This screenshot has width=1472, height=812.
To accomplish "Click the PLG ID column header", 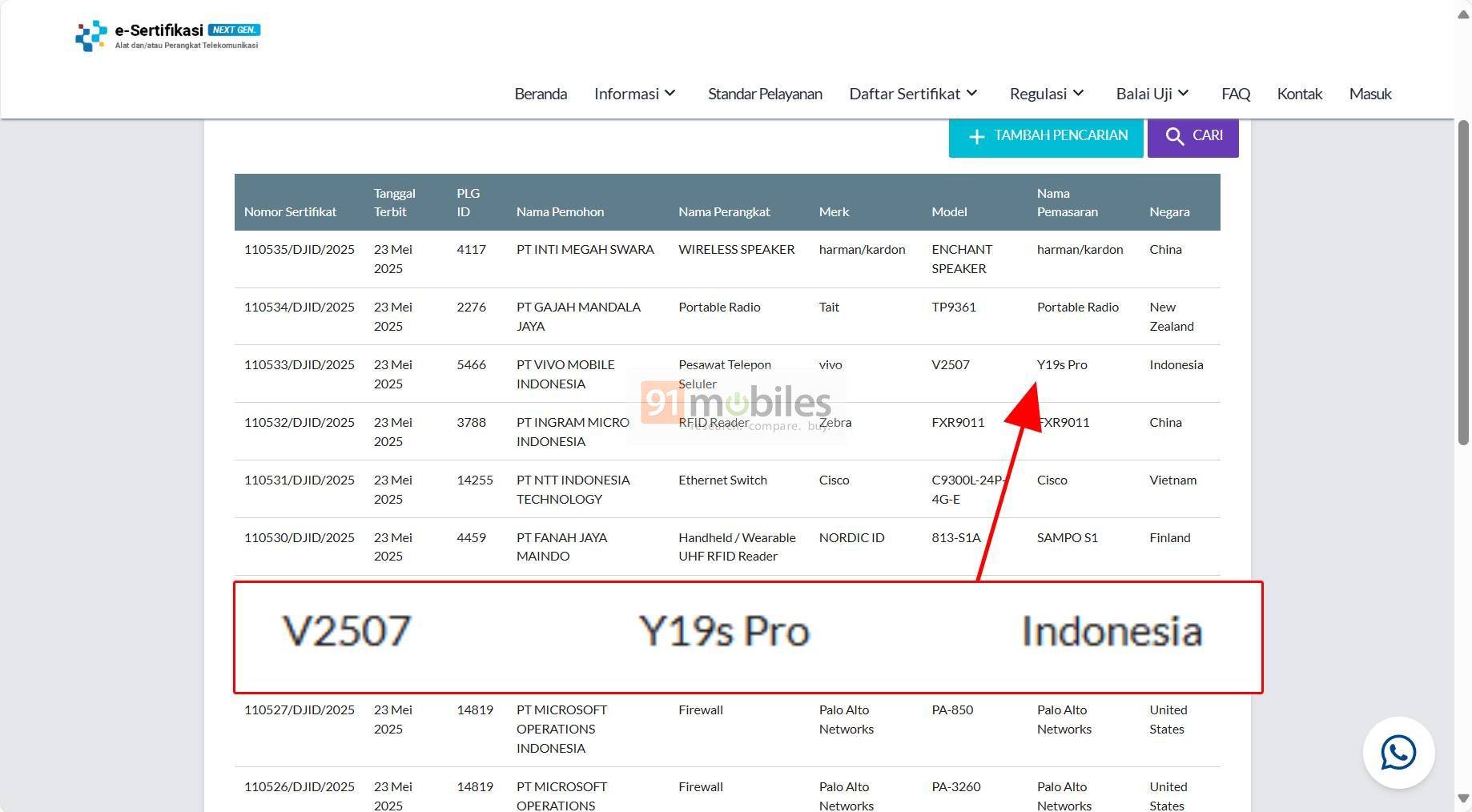I will coord(468,202).
